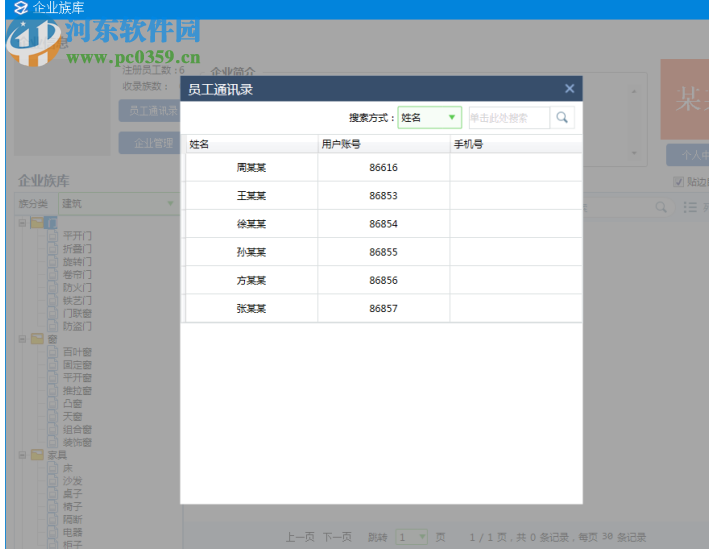Select the row for 张某某
Viewport: 709px width, 549px height.
click(383, 308)
